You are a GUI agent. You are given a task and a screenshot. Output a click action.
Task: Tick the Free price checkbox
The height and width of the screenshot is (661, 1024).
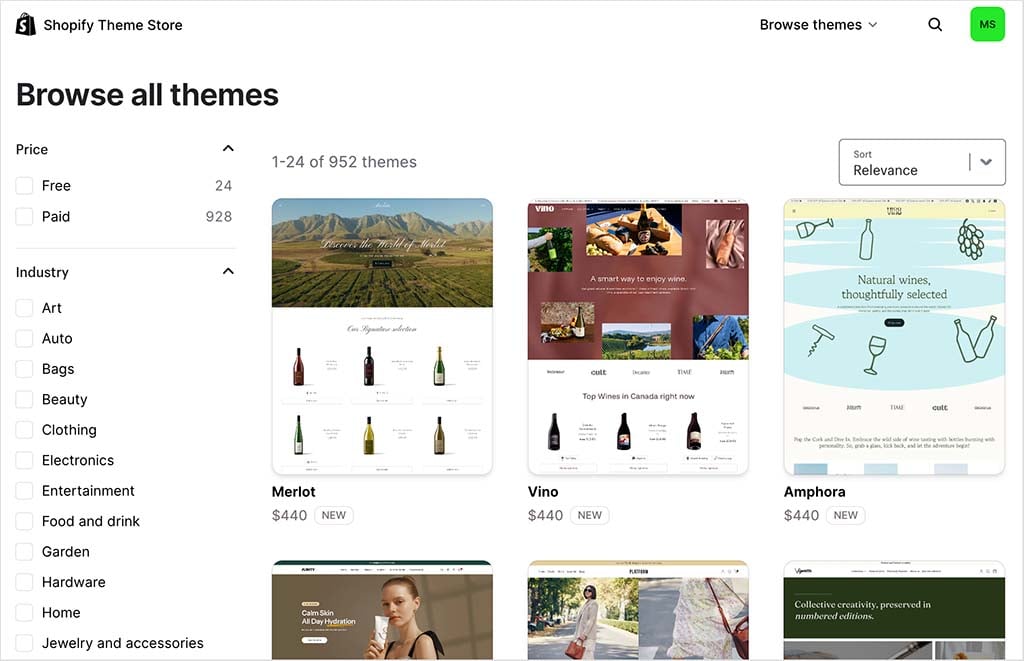pos(25,186)
